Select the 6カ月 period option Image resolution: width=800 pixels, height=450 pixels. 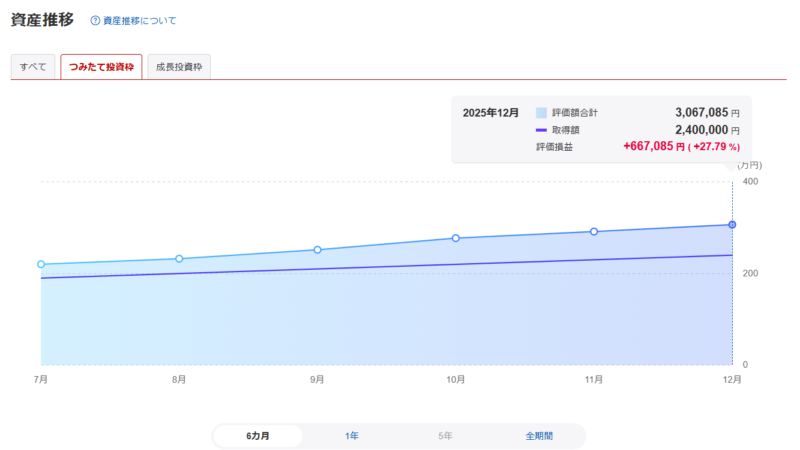pos(258,436)
